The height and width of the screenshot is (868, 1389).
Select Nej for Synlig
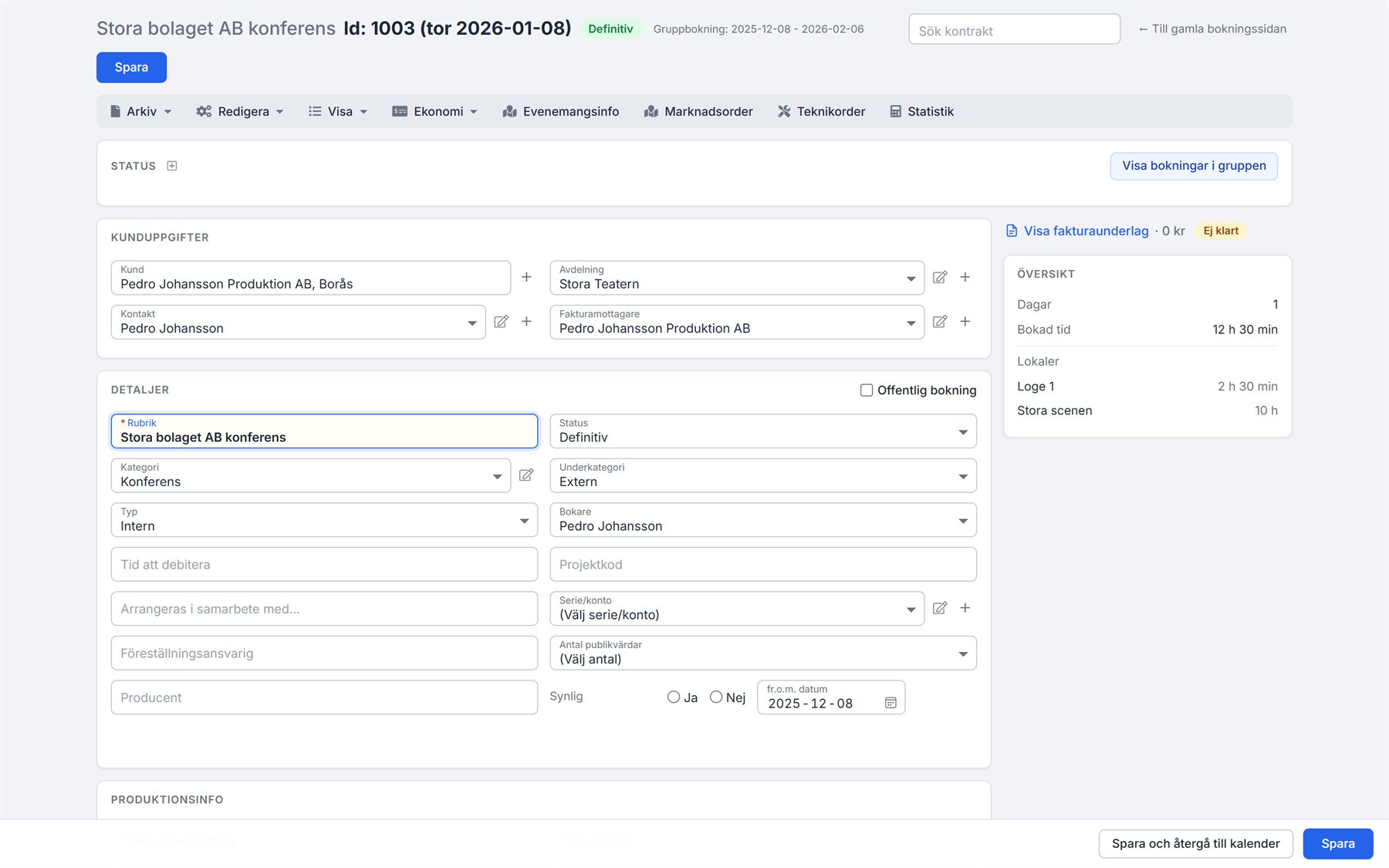point(716,697)
